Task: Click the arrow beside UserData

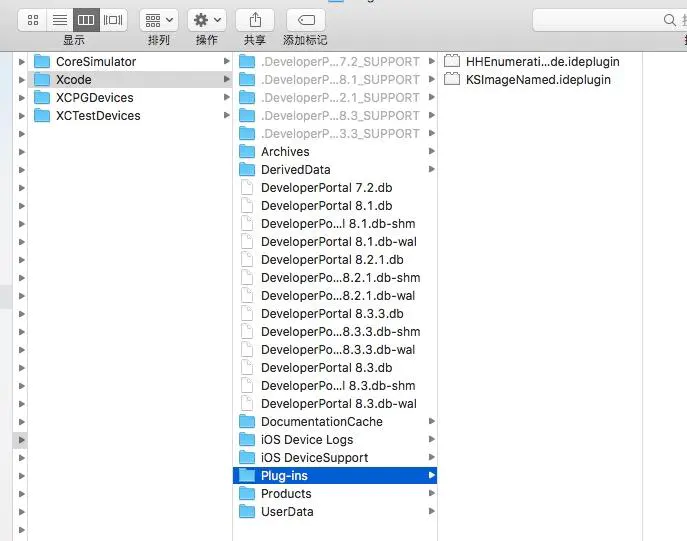Action: [x=432, y=511]
